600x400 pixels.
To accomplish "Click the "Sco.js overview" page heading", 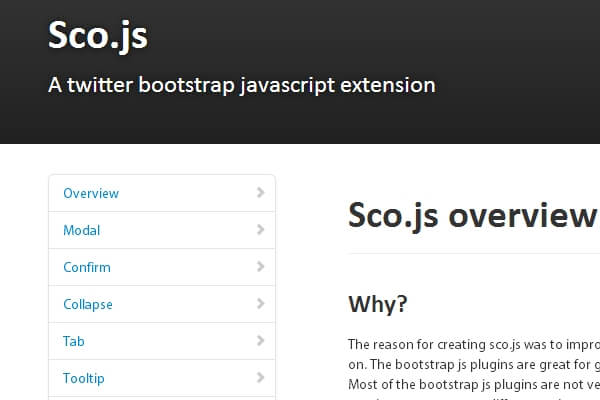I will 472,216.
